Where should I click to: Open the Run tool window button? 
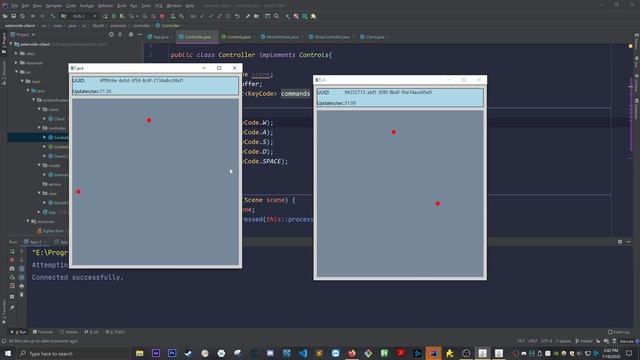coord(19,332)
